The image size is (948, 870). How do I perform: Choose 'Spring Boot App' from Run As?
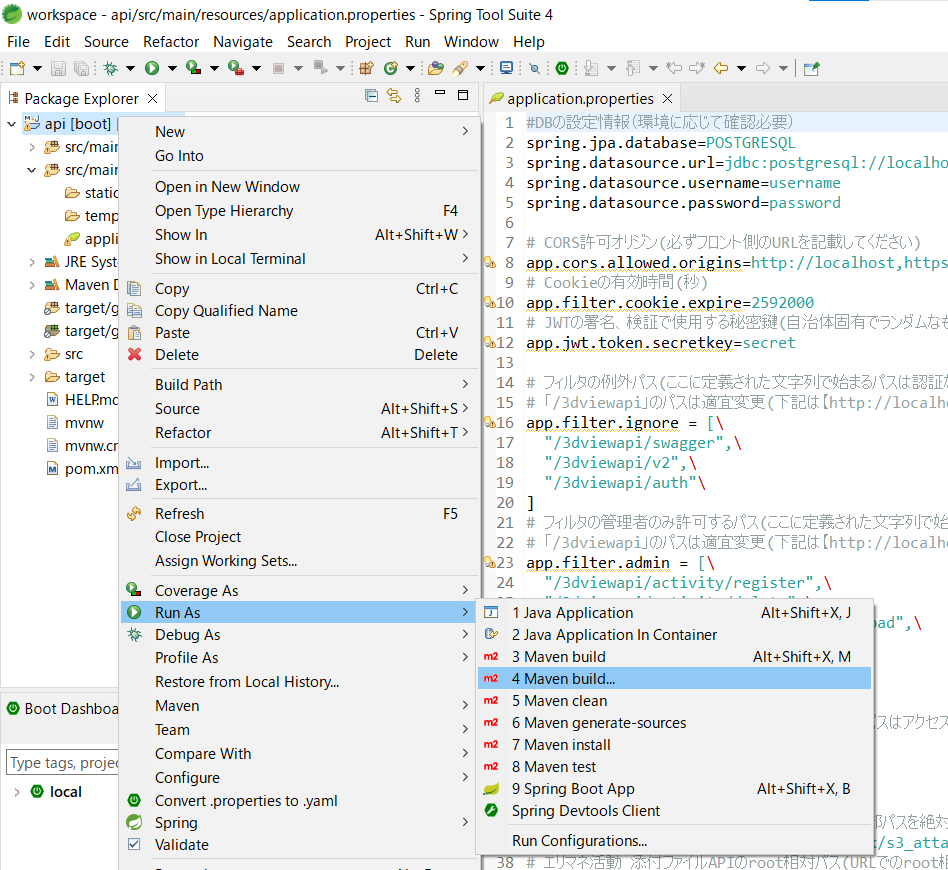674,788
